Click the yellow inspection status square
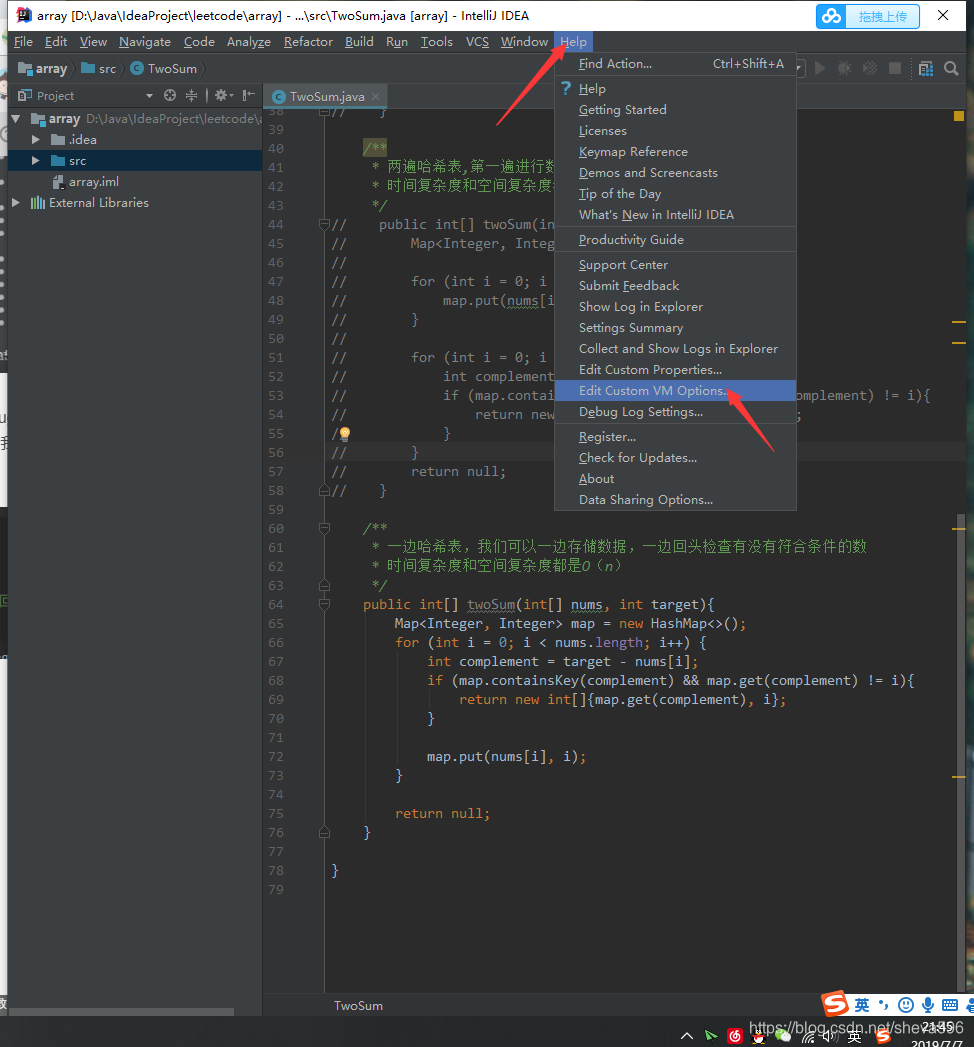Image resolution: width=974 pixels, height=1047 pixels. (959, 116)
